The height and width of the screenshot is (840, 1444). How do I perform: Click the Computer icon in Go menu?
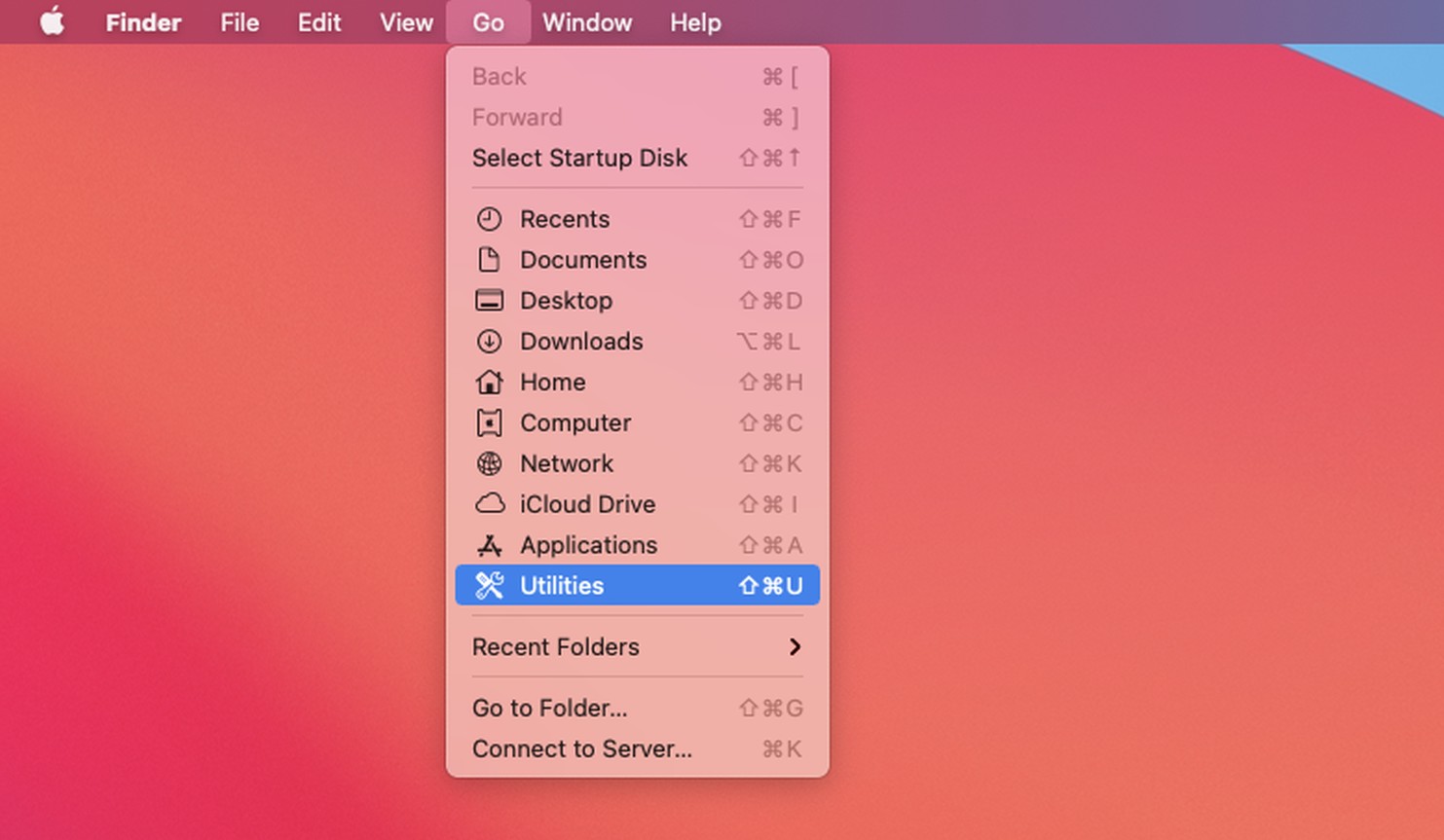[489, 422]
